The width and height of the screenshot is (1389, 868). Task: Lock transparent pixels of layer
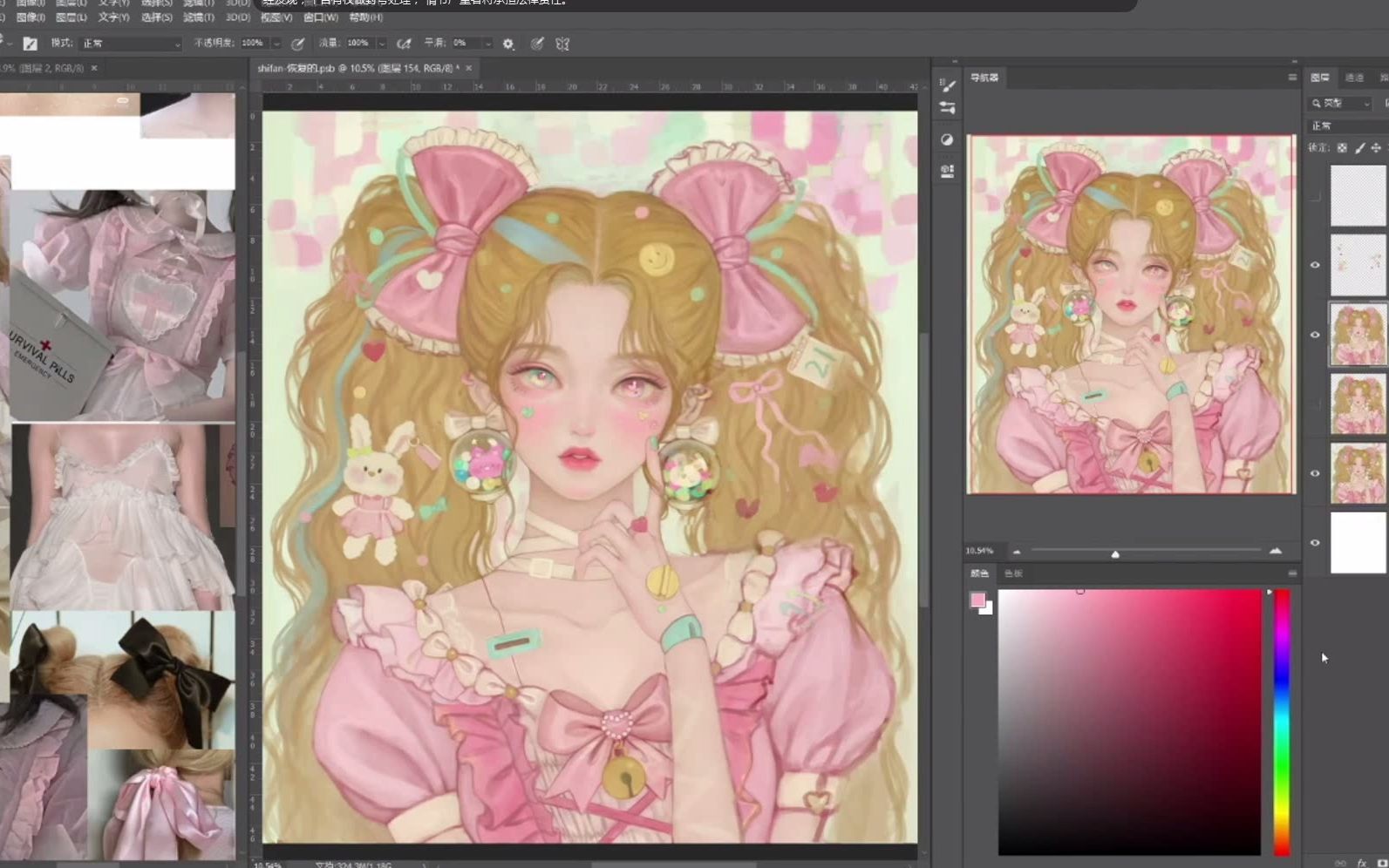tap(1342, 148)
